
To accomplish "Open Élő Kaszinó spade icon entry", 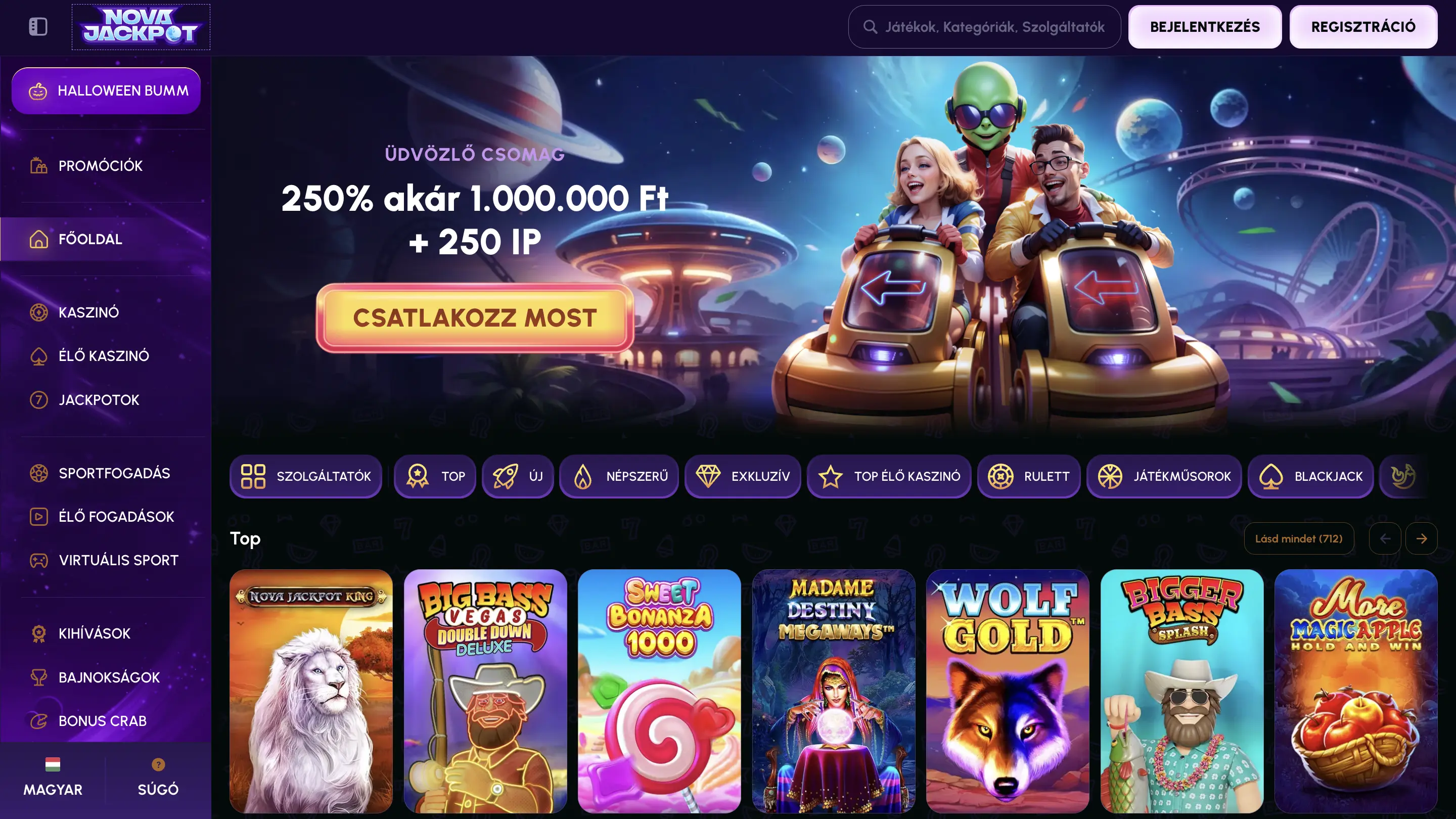I will point(38,355).
